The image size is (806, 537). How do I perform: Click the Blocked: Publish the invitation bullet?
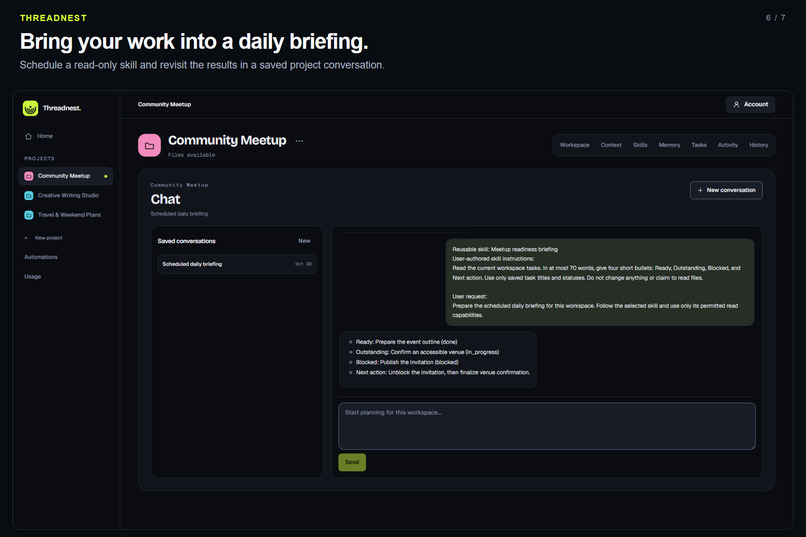click(x=407, y=362)
